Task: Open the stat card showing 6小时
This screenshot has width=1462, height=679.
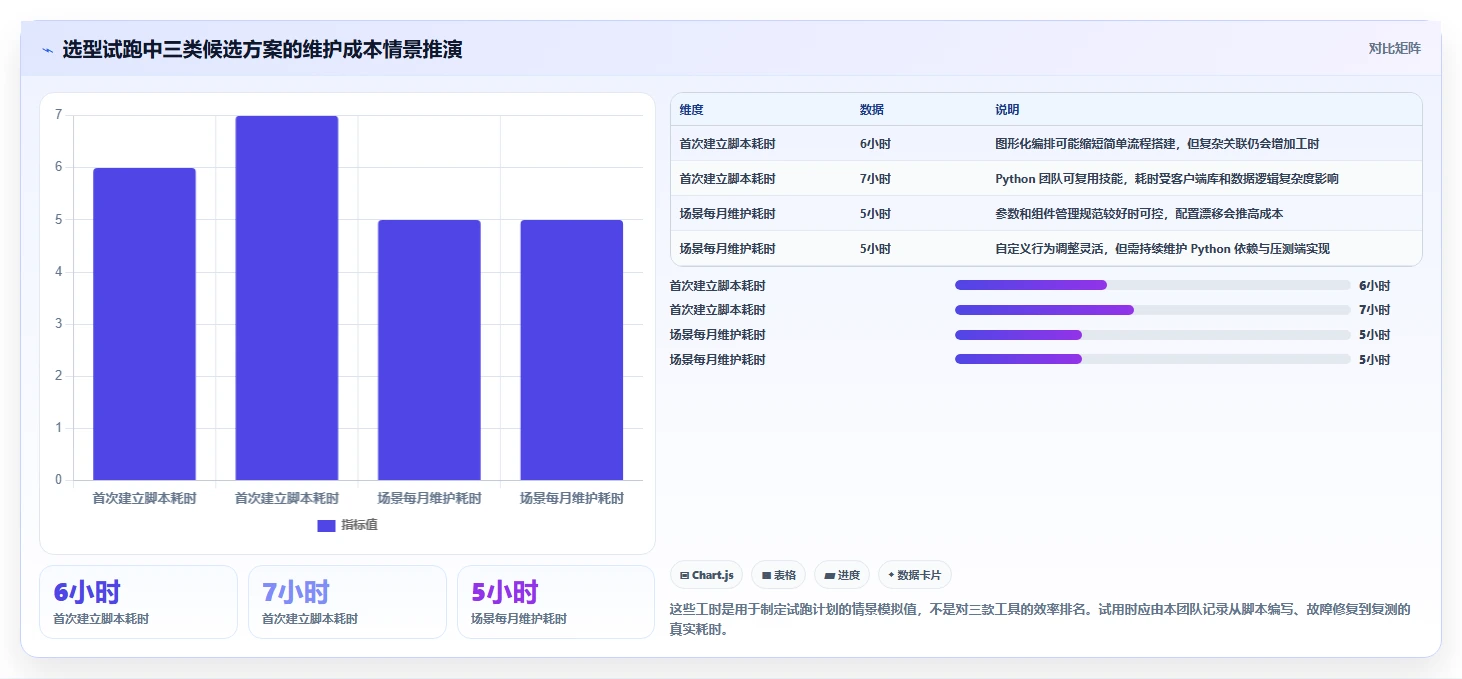Action: (138, 602)
